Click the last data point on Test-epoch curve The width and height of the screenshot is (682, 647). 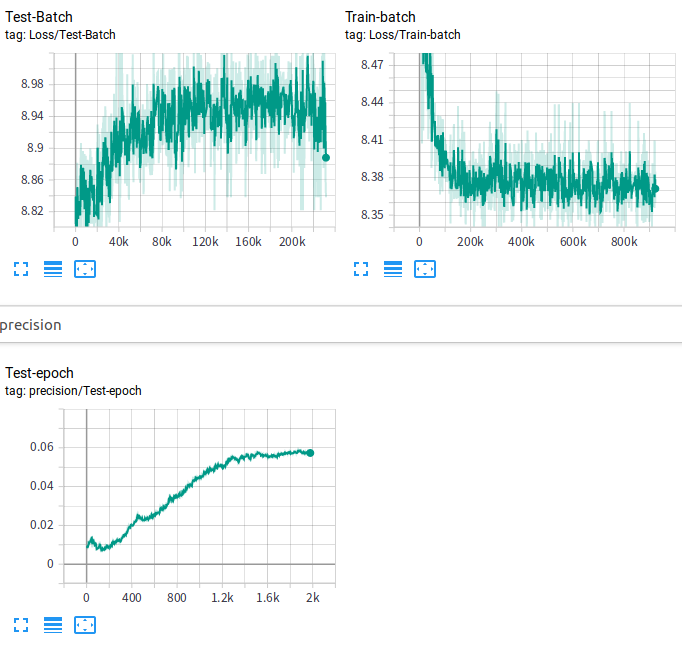pos(310,453)
